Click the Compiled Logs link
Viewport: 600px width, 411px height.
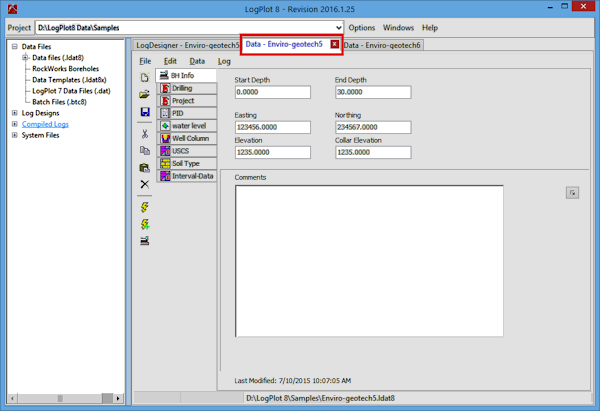45,124
